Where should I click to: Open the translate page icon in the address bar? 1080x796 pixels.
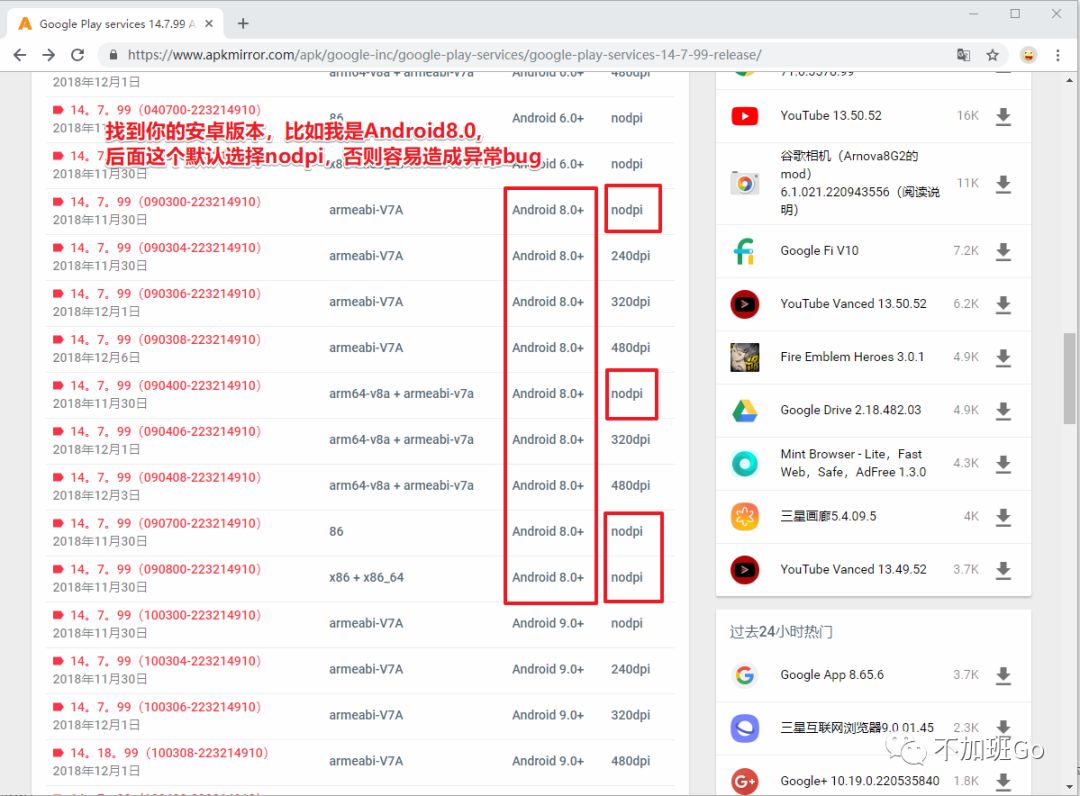(964, 55)
